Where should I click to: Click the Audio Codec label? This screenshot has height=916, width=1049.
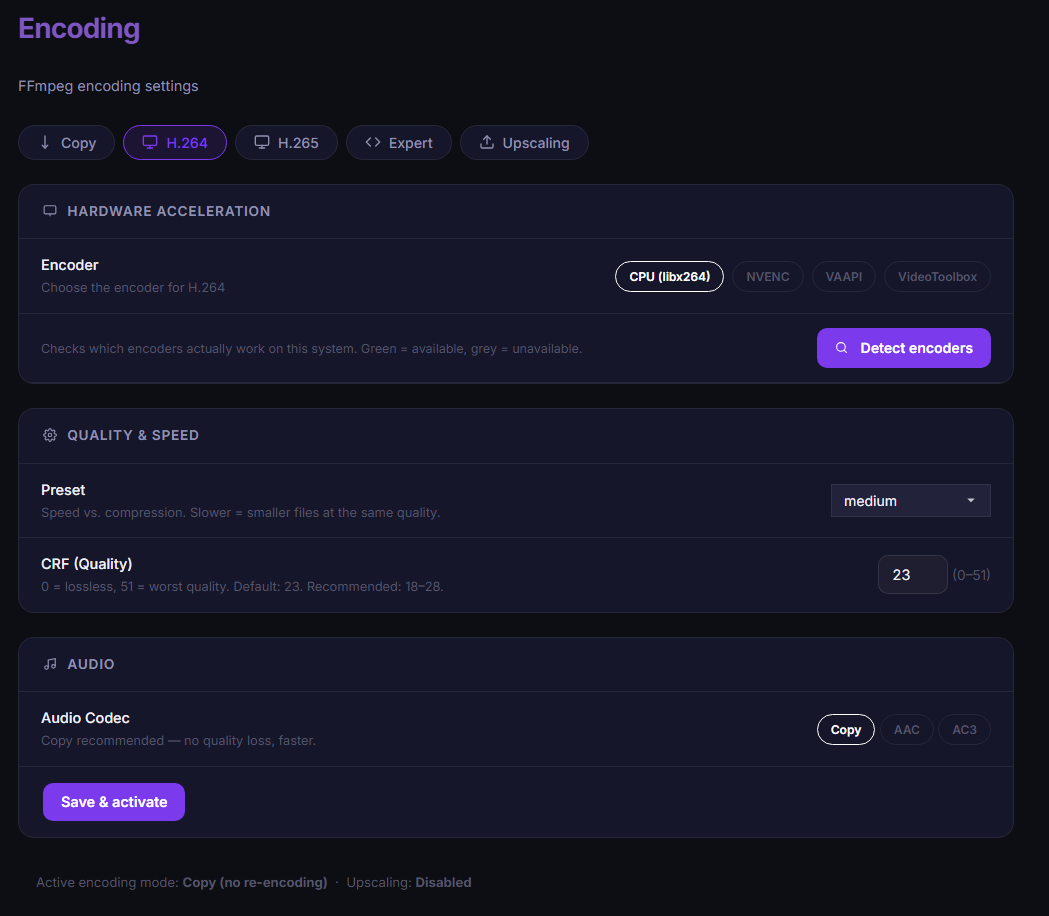click(x=85, y=718)
